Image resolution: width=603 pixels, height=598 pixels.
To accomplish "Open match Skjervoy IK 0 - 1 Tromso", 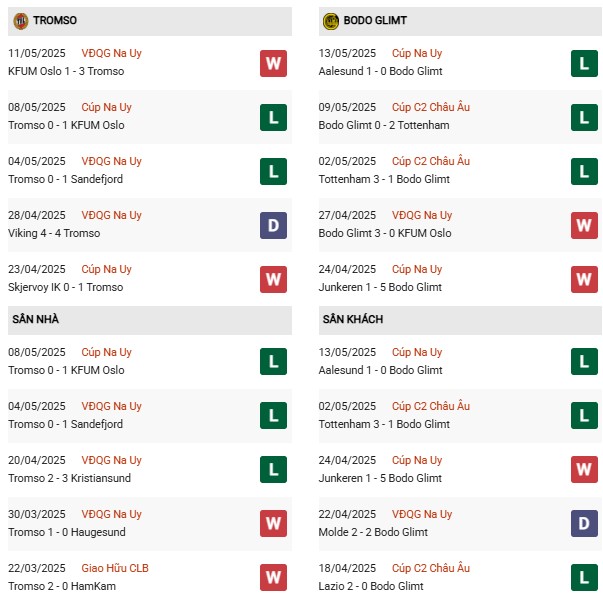I will click(66, 287).
